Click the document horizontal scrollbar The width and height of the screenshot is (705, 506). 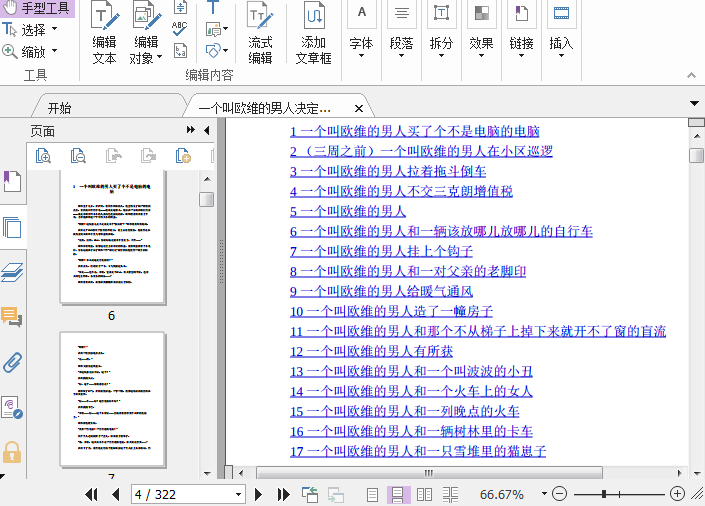[429, 473]
